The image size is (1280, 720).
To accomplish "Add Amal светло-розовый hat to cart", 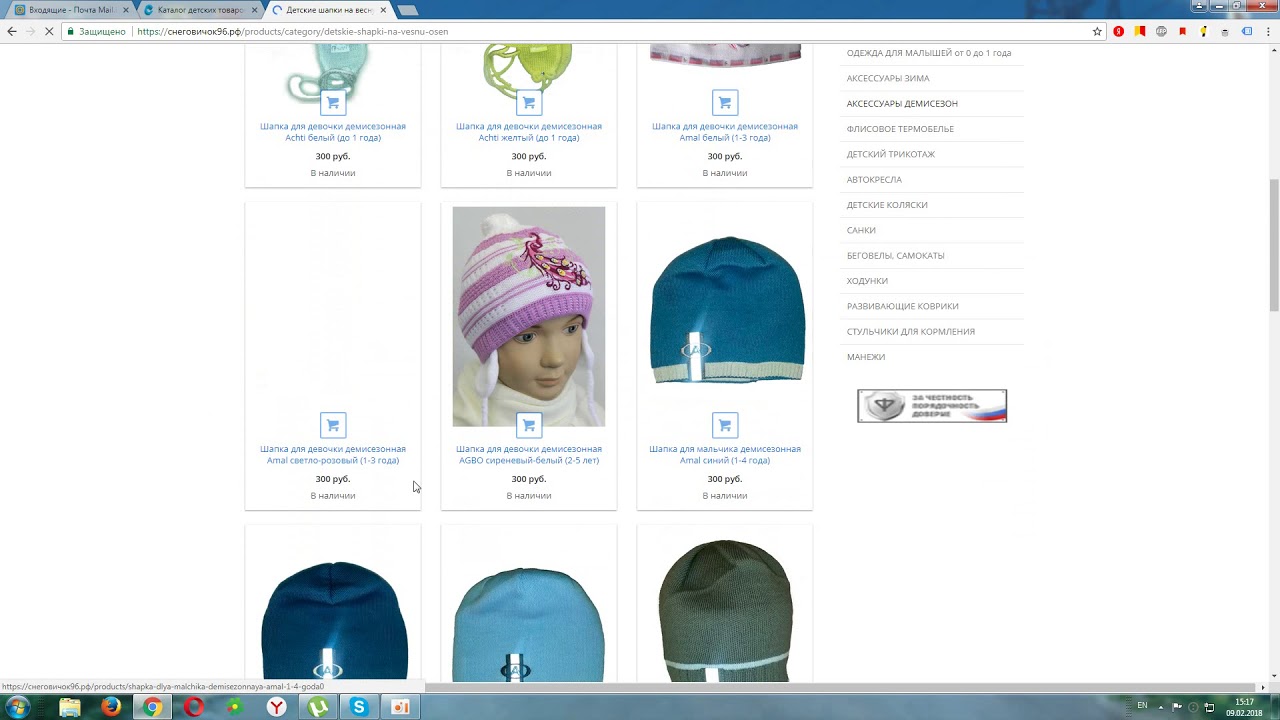I will [333, 425].
